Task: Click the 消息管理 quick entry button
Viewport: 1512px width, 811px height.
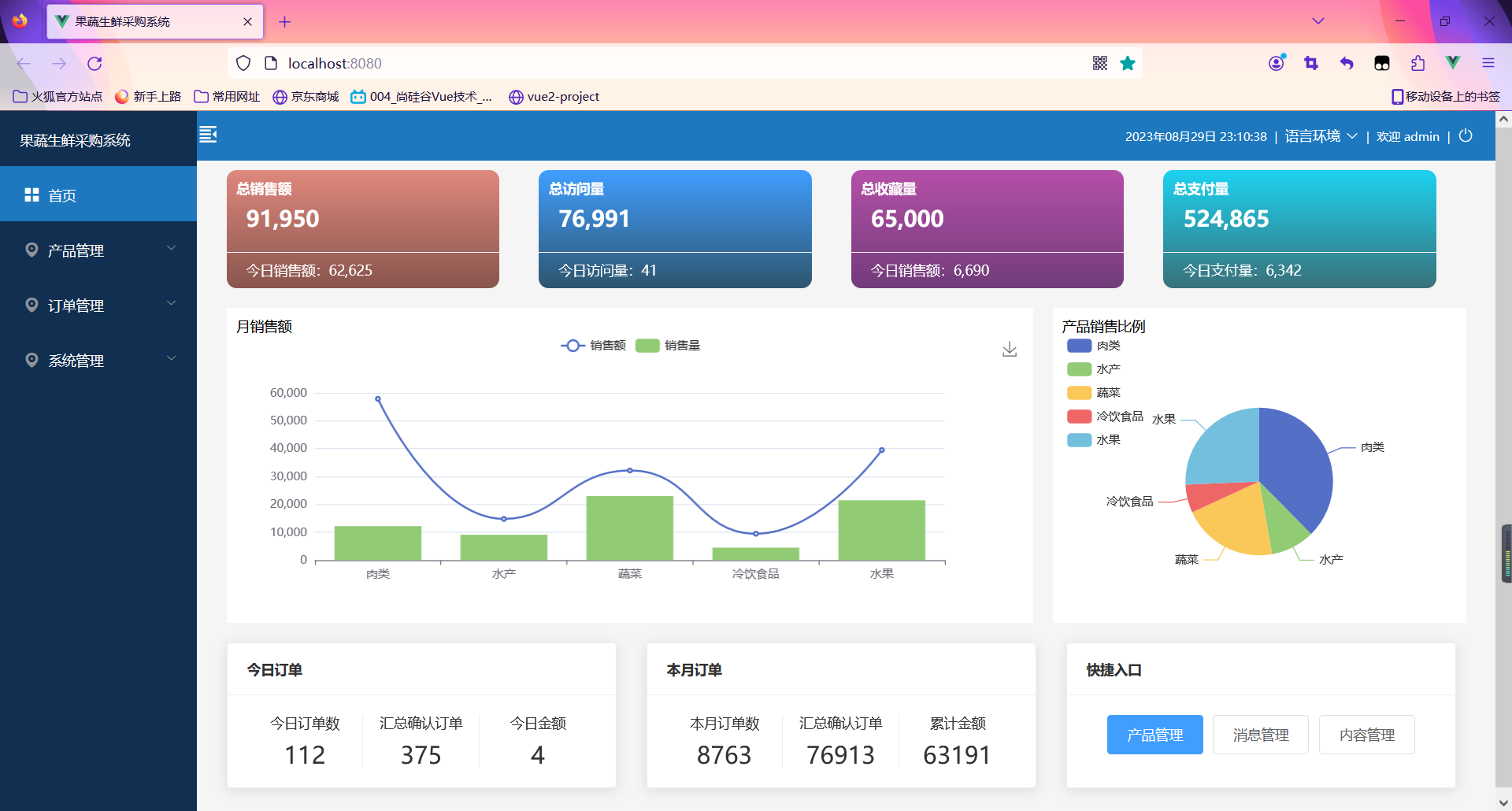Action: [x=1261, y=735]
